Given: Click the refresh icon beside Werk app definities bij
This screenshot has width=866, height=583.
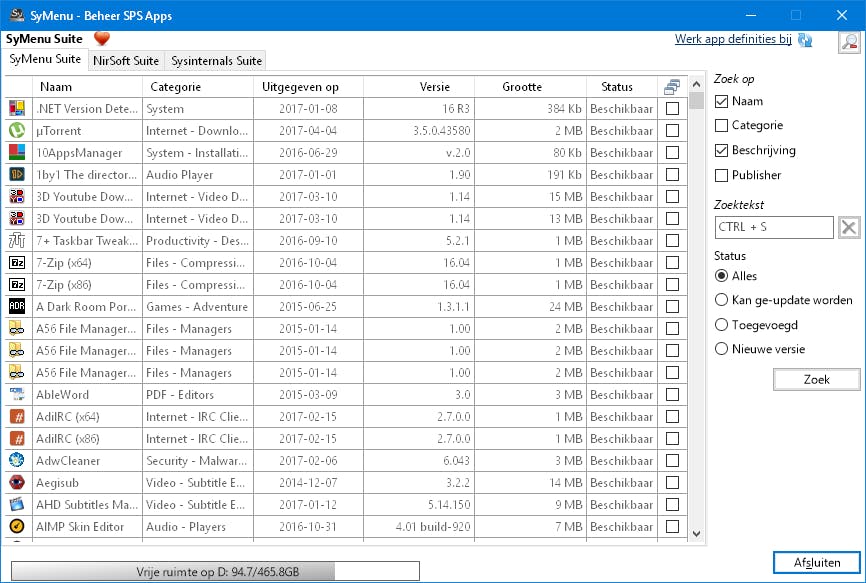Looking at the screenshot, I should point(805,40).
